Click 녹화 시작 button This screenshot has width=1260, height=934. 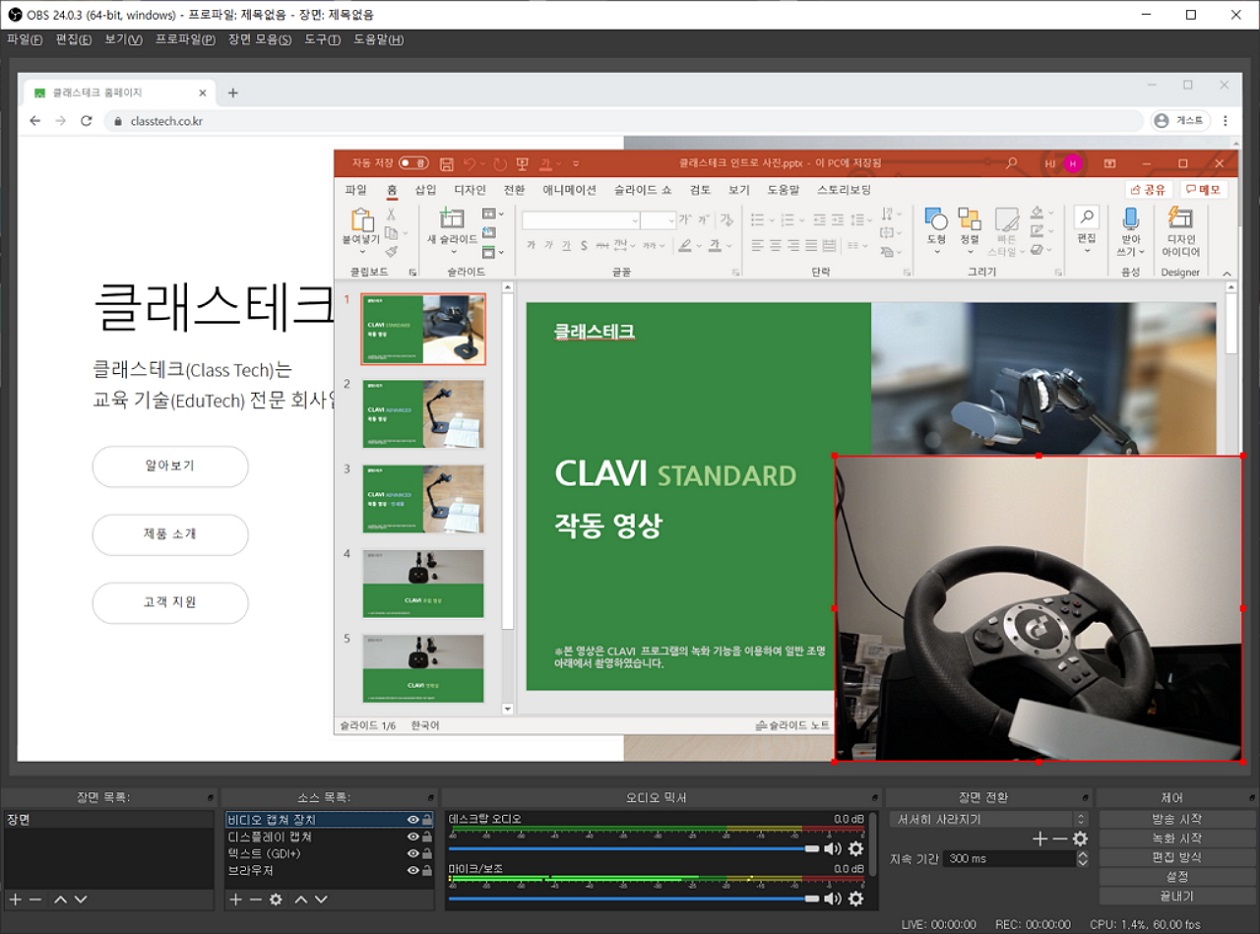tap(1176, 838)
